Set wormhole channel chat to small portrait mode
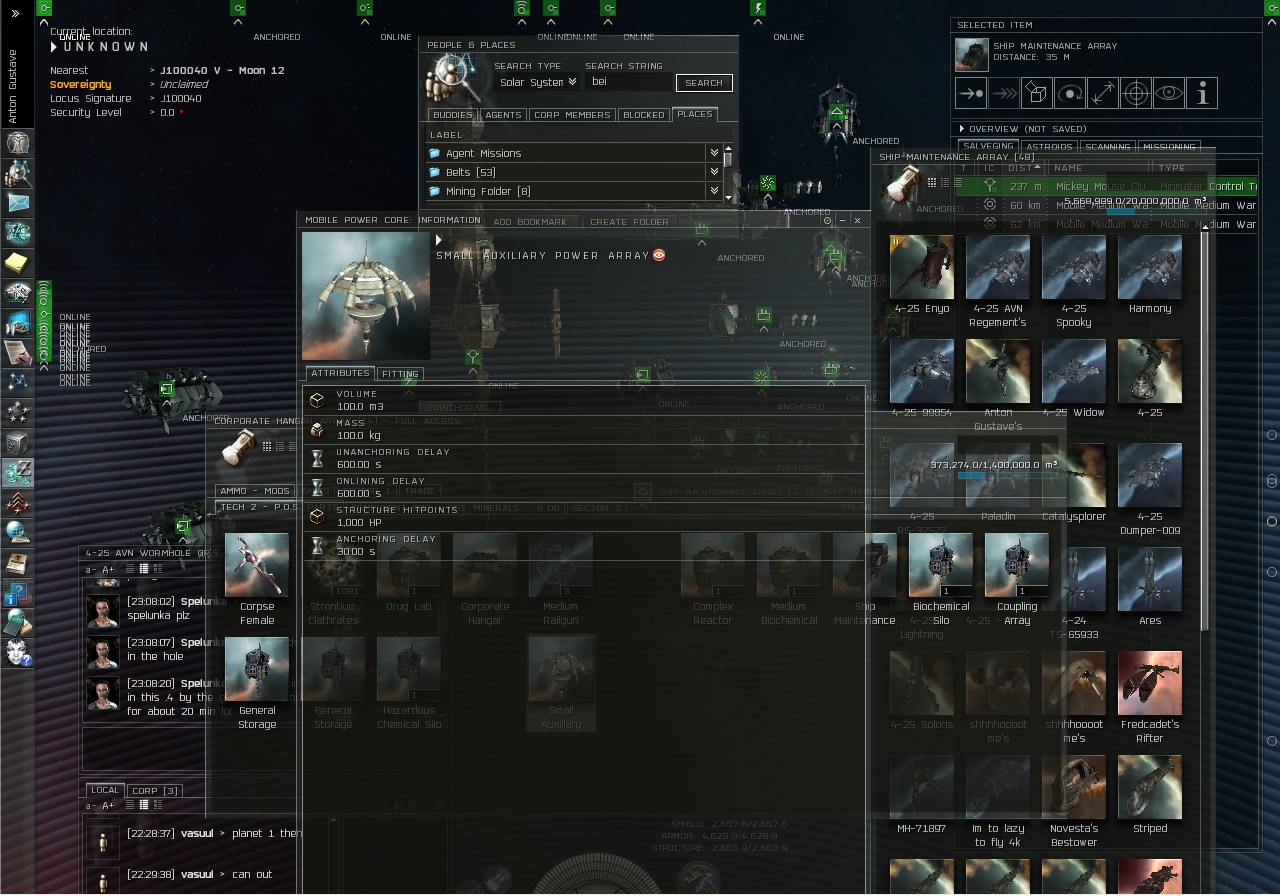 tap(143, 569)
